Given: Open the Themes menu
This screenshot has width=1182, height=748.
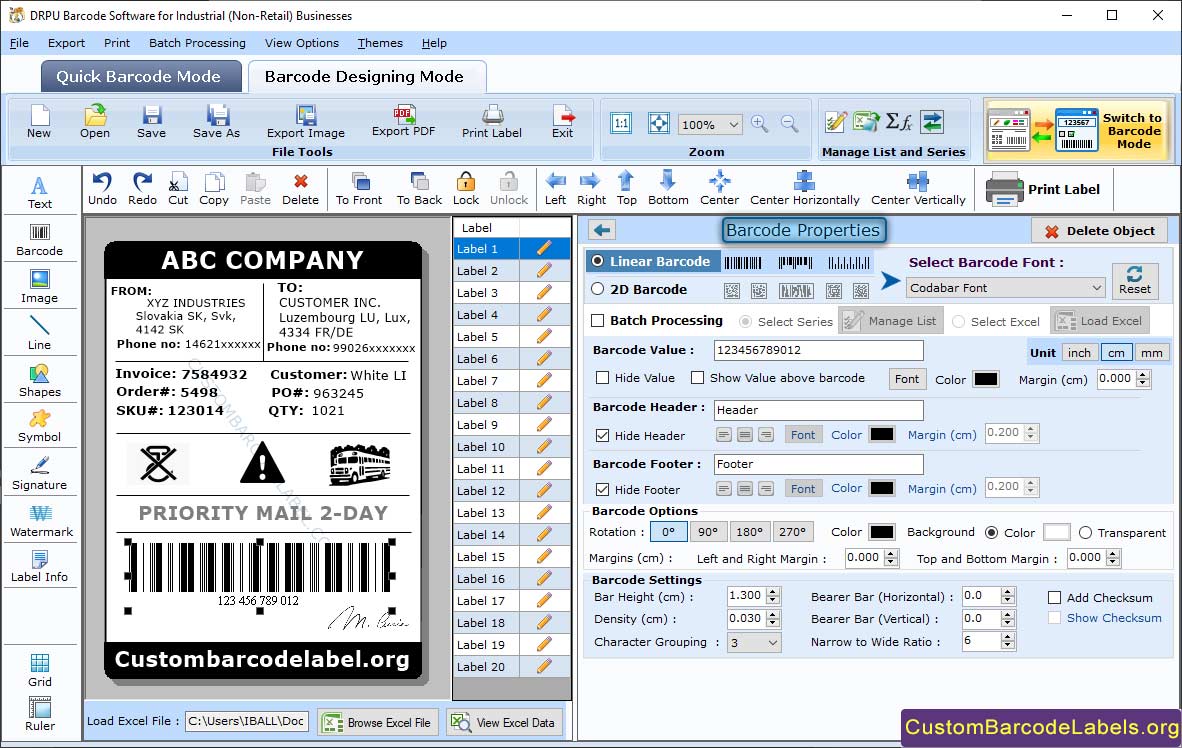Looking at the screenshot, I should coord(380,43).
